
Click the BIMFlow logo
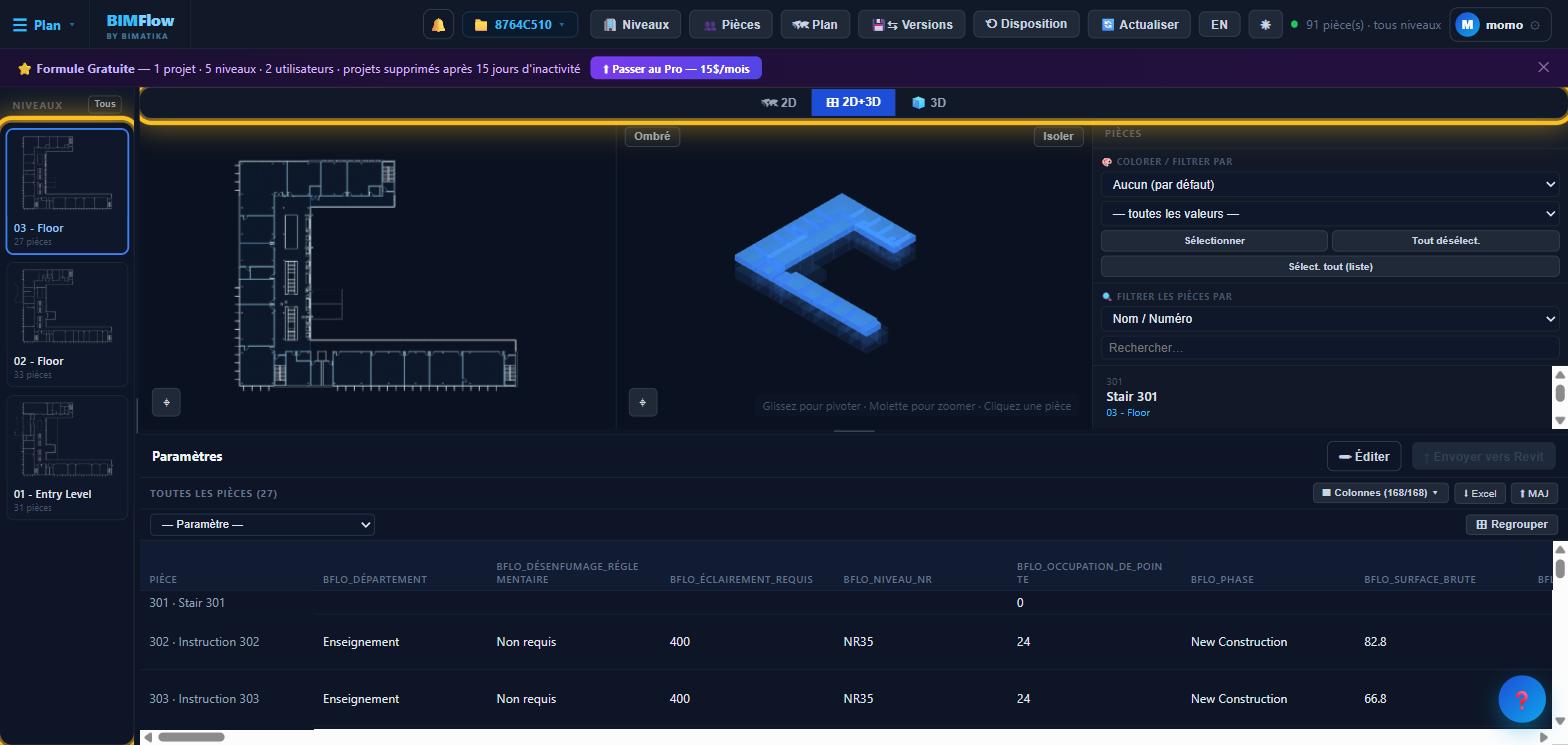coord(138,26)
